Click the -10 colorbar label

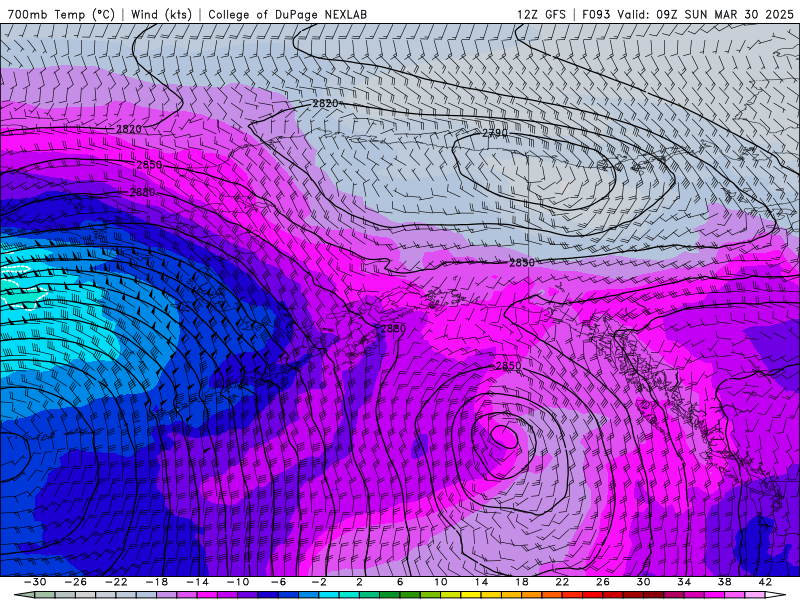238,582
